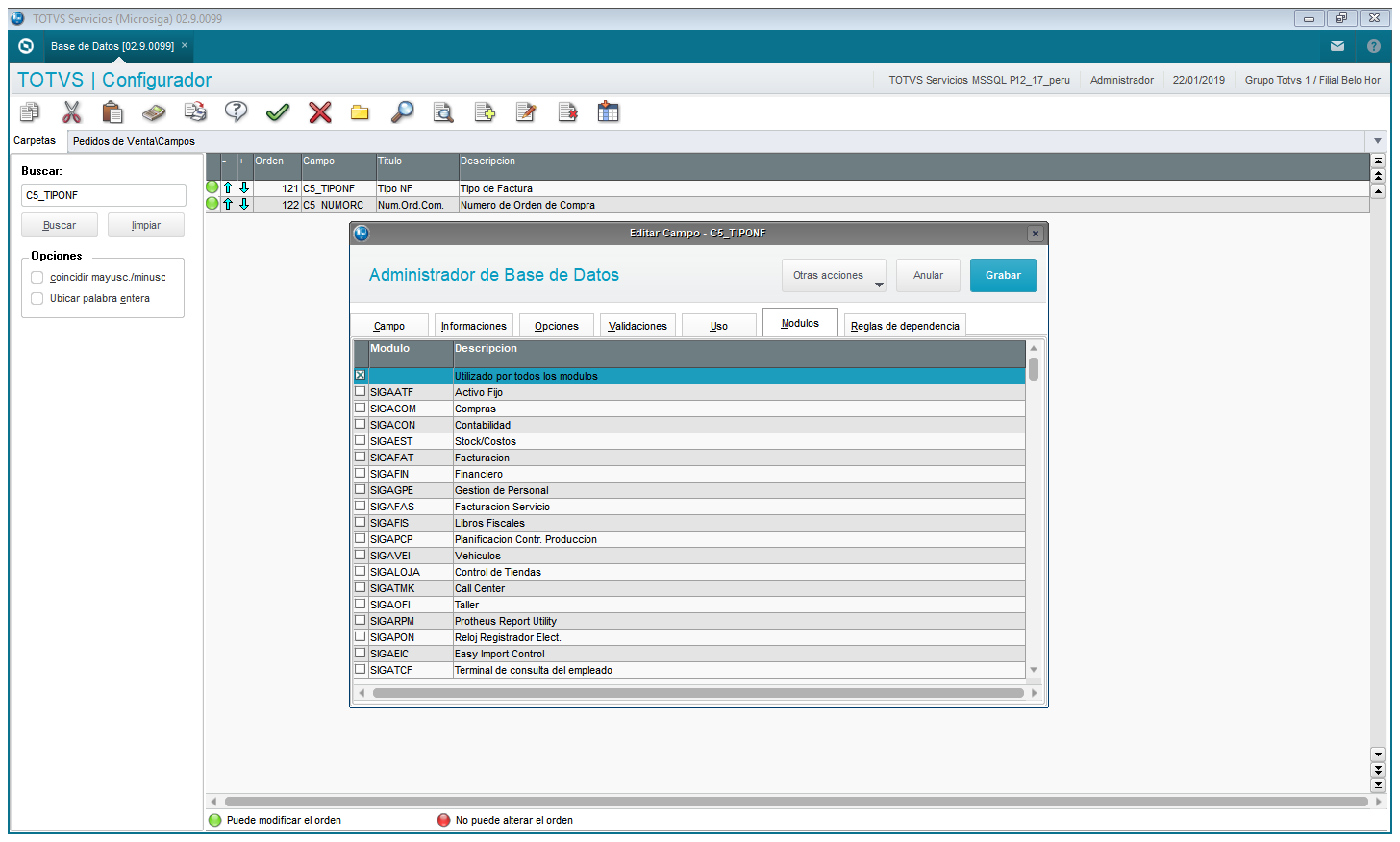This screenshot has height=842, width=1400.
Task: Click the view document magnifier icon
Action: pos(443,112)
